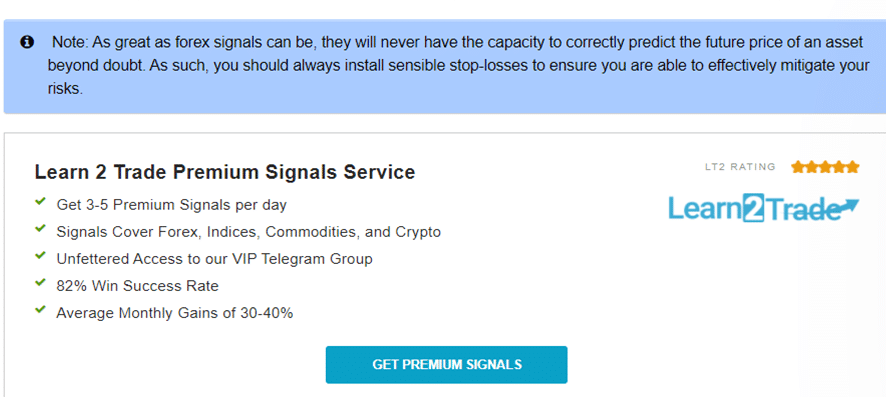Click the checkmark beside Average Monthly Gains

click(x=40, y=310)
